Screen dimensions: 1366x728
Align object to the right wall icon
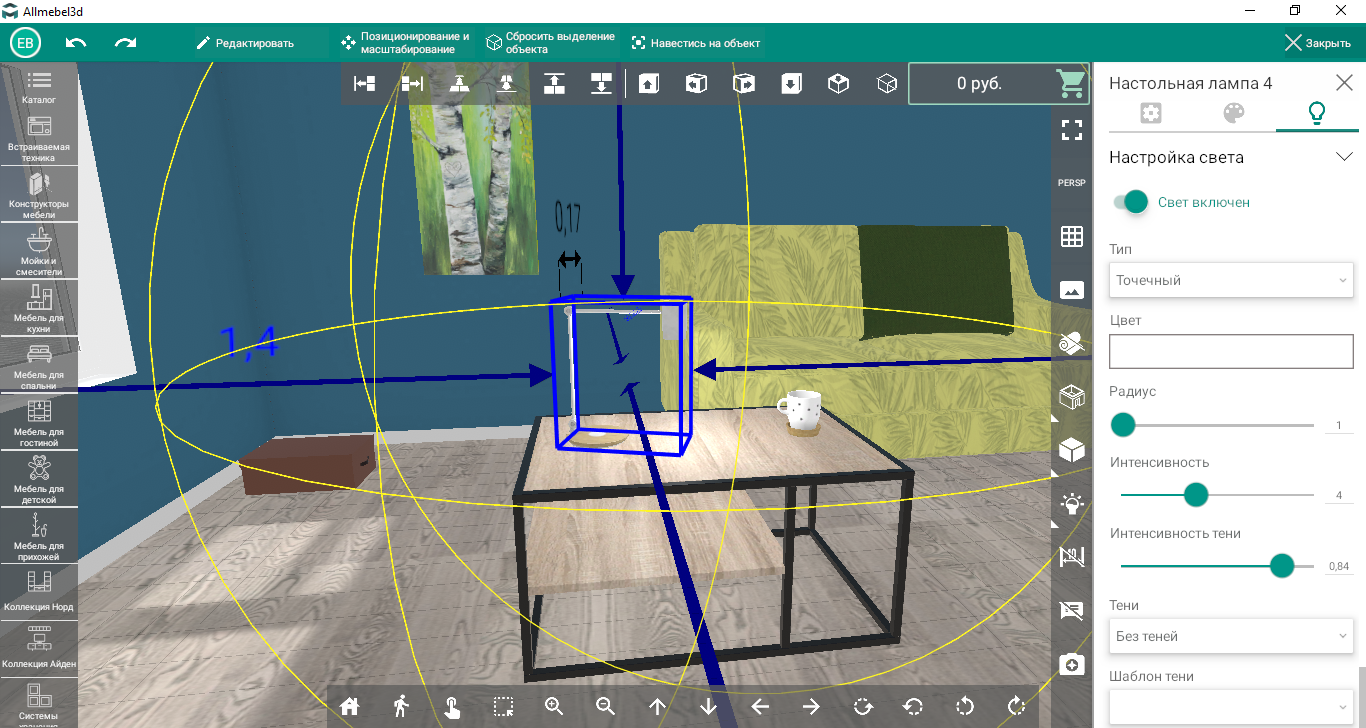[x=412, y=84]
